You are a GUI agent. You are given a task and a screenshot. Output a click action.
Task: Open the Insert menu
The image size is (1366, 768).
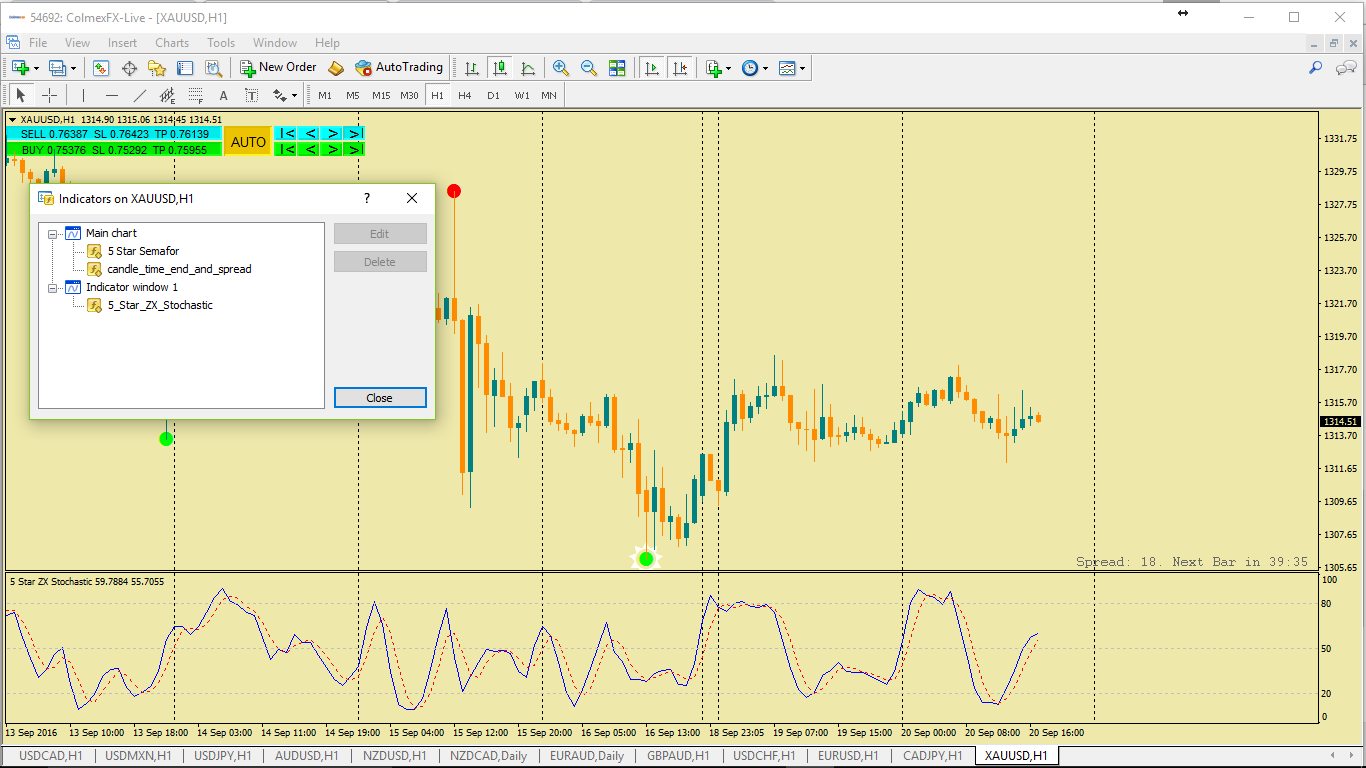(x=122, y=43)
